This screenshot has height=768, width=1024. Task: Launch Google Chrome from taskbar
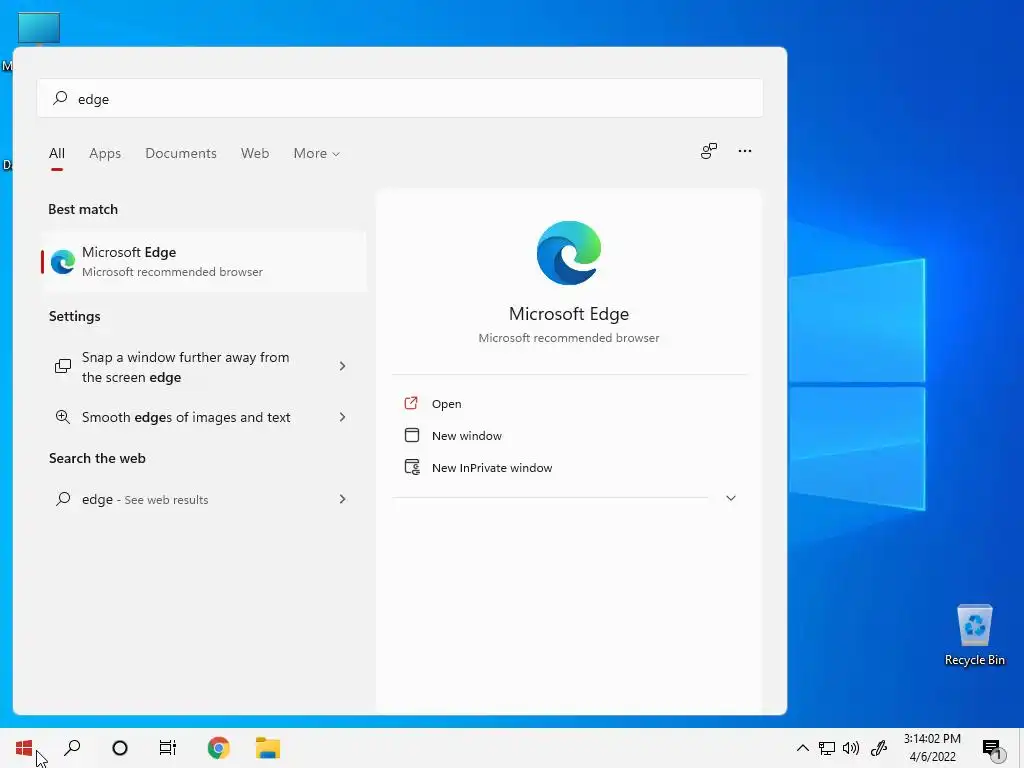coord(219,748)
